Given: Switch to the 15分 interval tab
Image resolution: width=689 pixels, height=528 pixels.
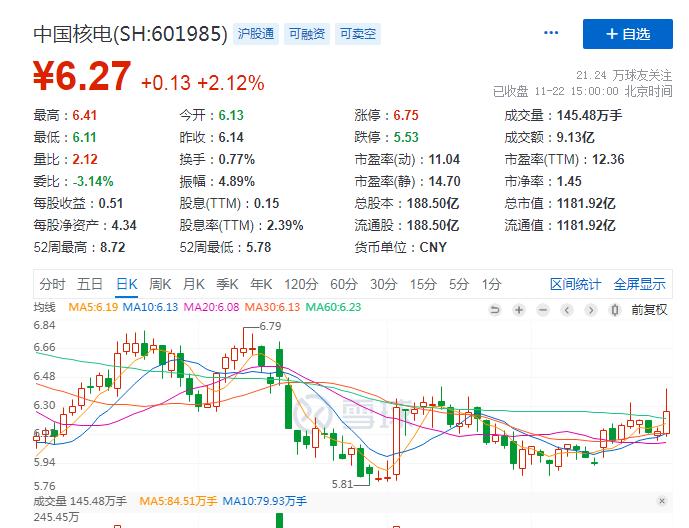Looking at the screenshot, I should pos(423,284).
